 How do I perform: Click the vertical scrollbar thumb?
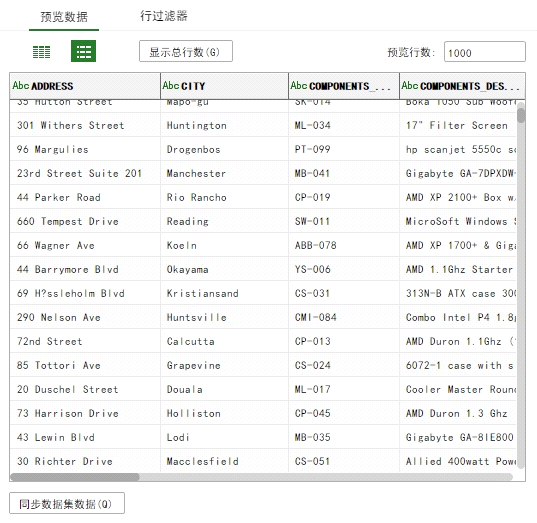coord(521,115)
